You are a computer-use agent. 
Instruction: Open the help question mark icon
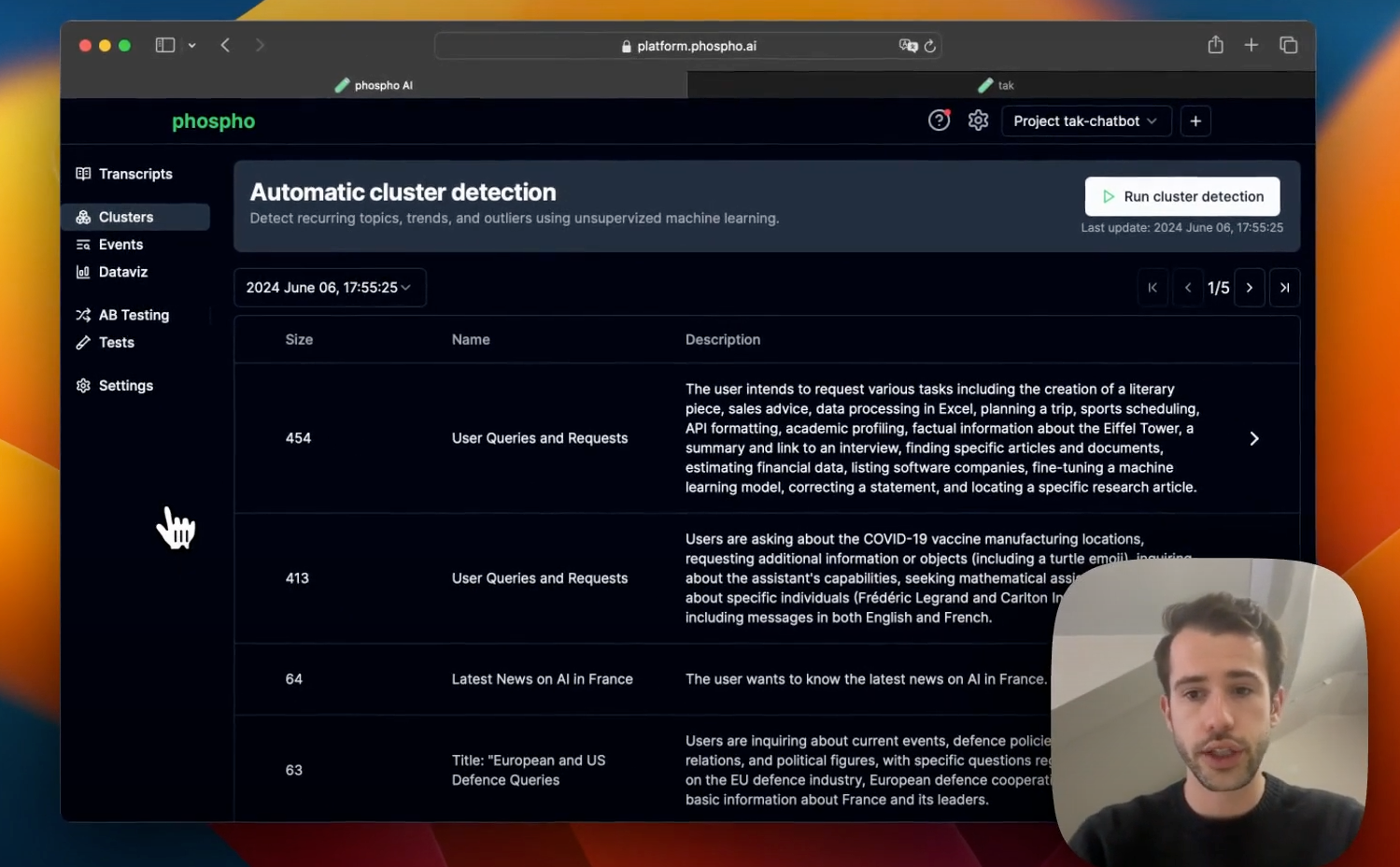pyautogui.click(x=939, y=121)
